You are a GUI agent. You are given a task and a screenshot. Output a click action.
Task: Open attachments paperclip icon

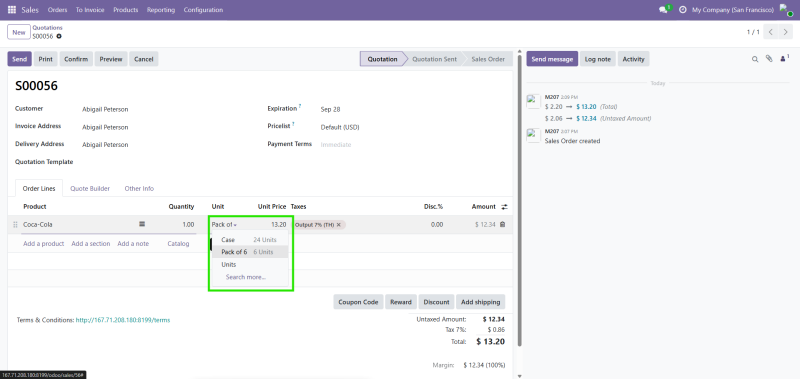point(769,59)
